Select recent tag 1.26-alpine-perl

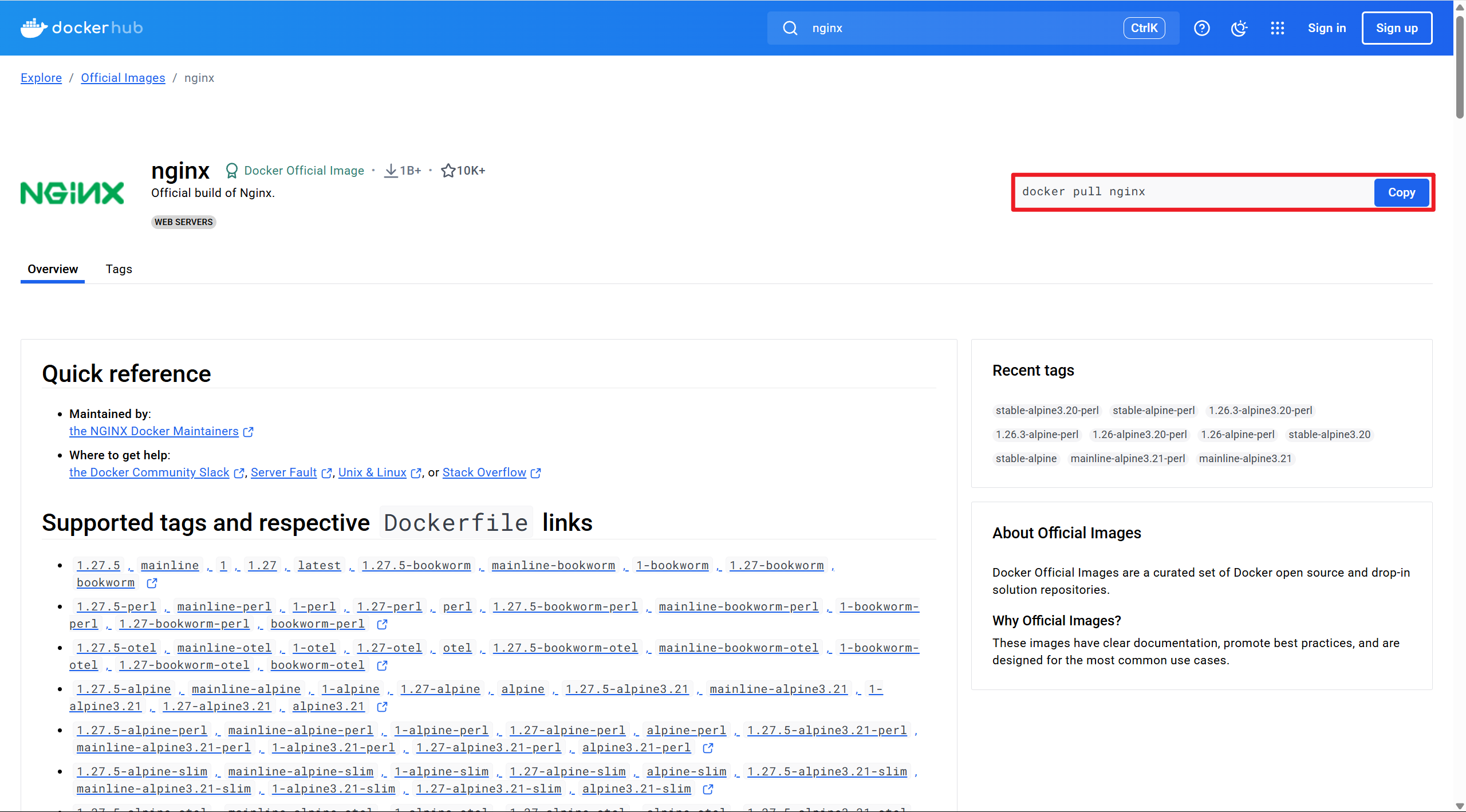pyautogui.click(x=1238, y=435)
